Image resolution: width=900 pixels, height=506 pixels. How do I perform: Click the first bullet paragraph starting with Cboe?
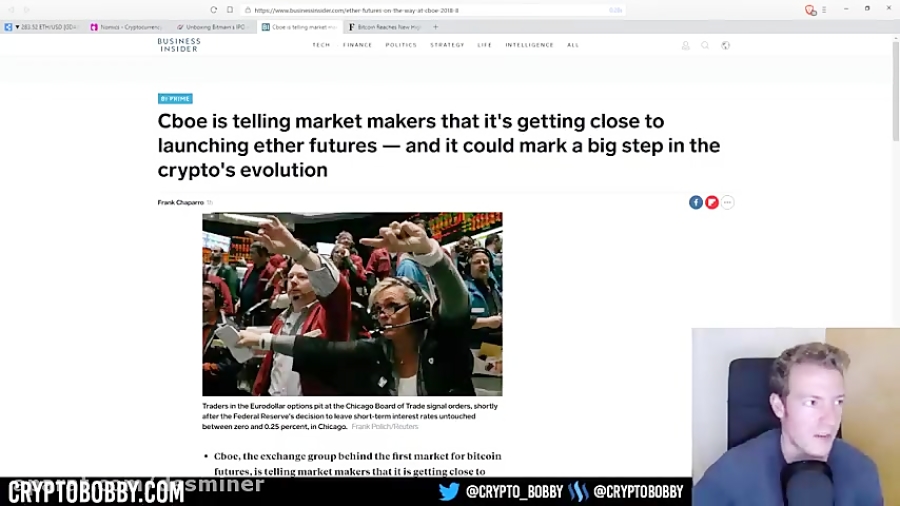[x=357, y=464]
